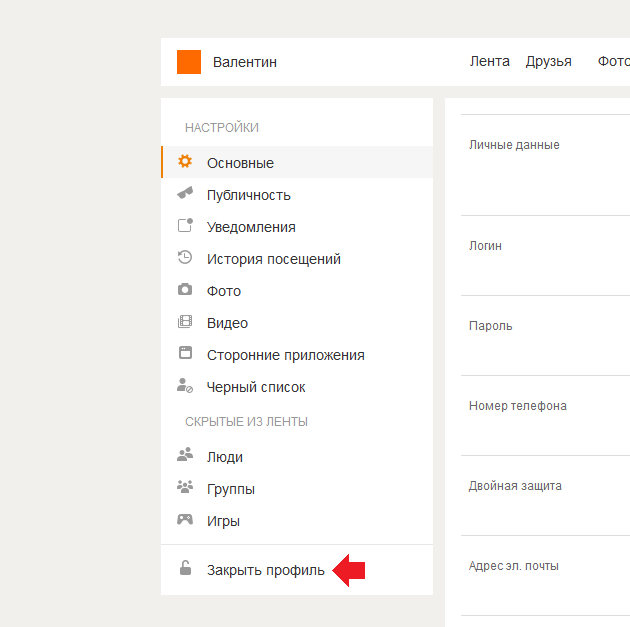This screenshot has width=630, height=627.
Task: Click the gear icon beside Основные
Action: tap(185, 162)
